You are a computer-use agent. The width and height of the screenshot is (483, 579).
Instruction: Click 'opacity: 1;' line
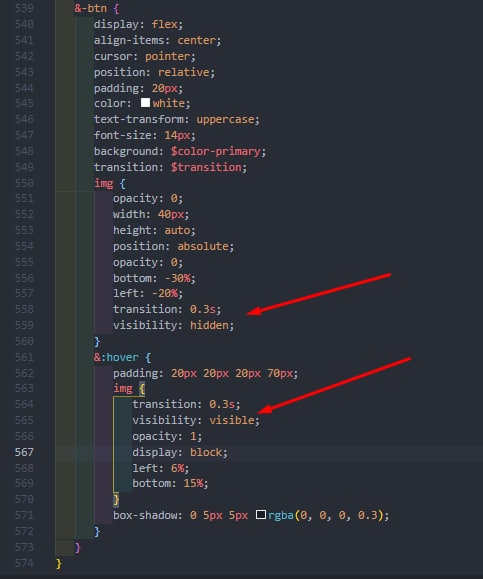click(167, 436)
